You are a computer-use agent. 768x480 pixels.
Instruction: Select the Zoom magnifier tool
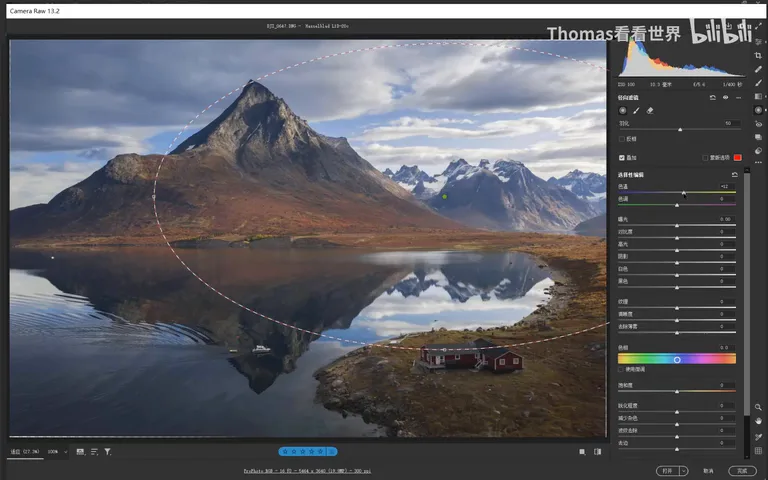pos(759,407)
